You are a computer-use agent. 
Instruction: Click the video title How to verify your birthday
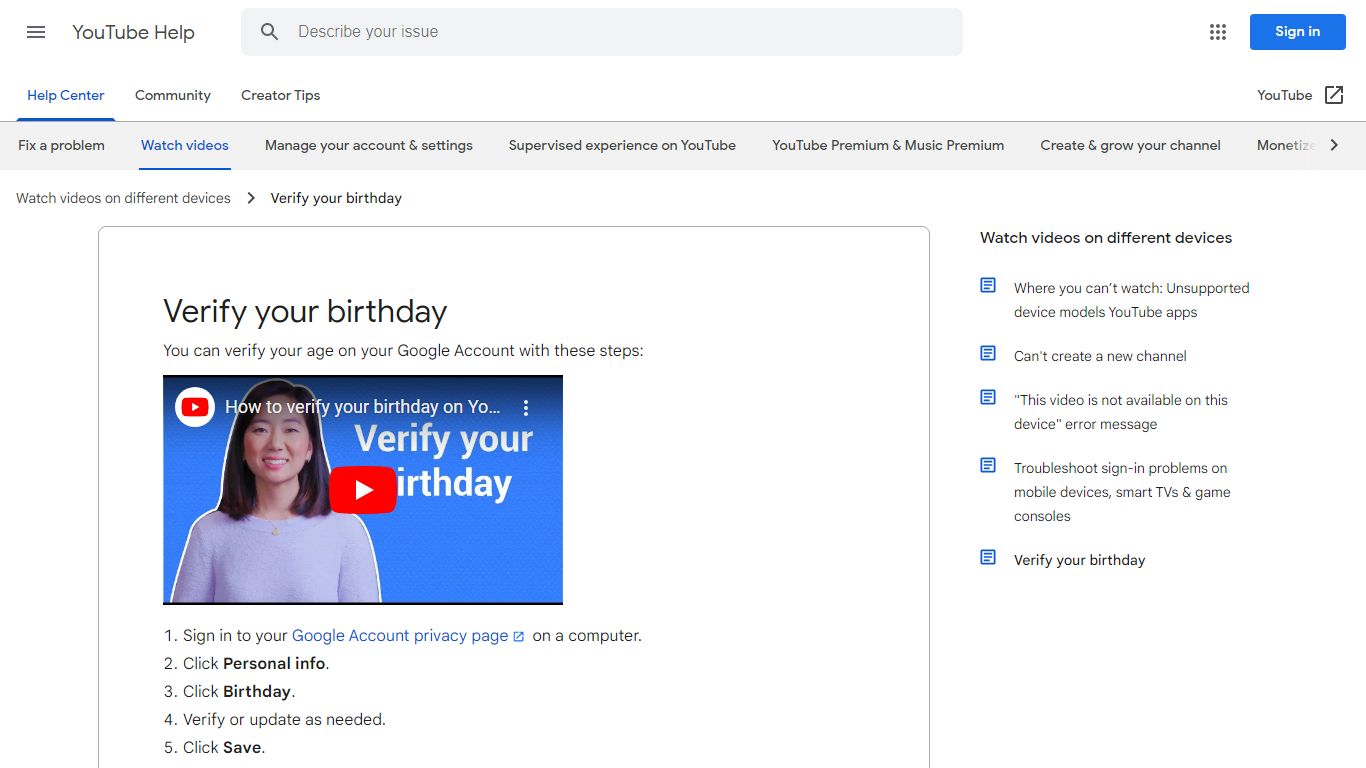363,407
